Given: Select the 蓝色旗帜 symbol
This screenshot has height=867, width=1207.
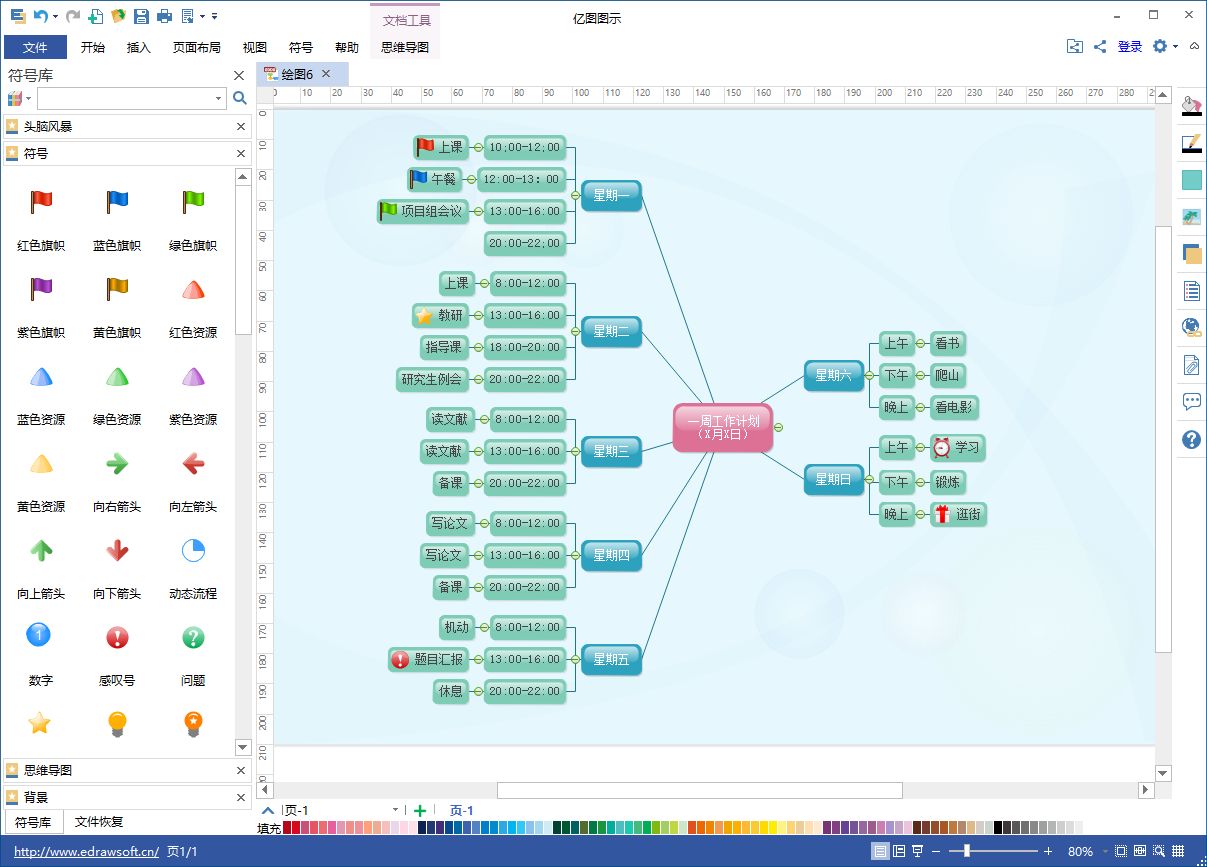Looking at the screenshot, I should (117, 203).
